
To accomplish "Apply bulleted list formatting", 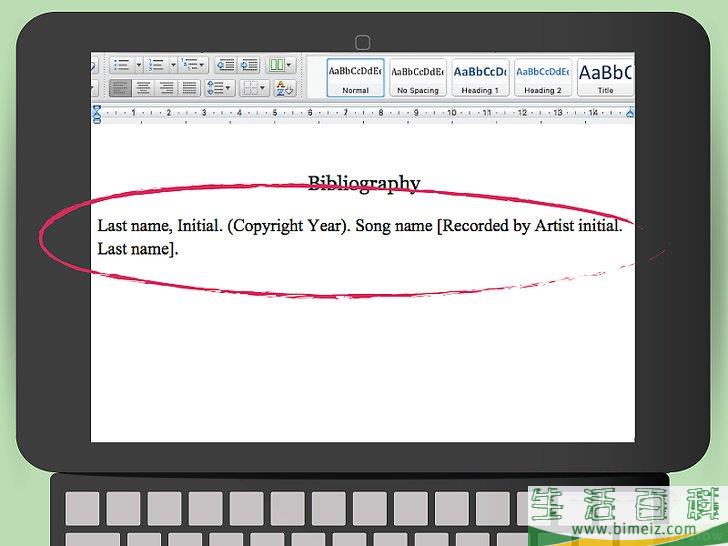I will point(122,65).
